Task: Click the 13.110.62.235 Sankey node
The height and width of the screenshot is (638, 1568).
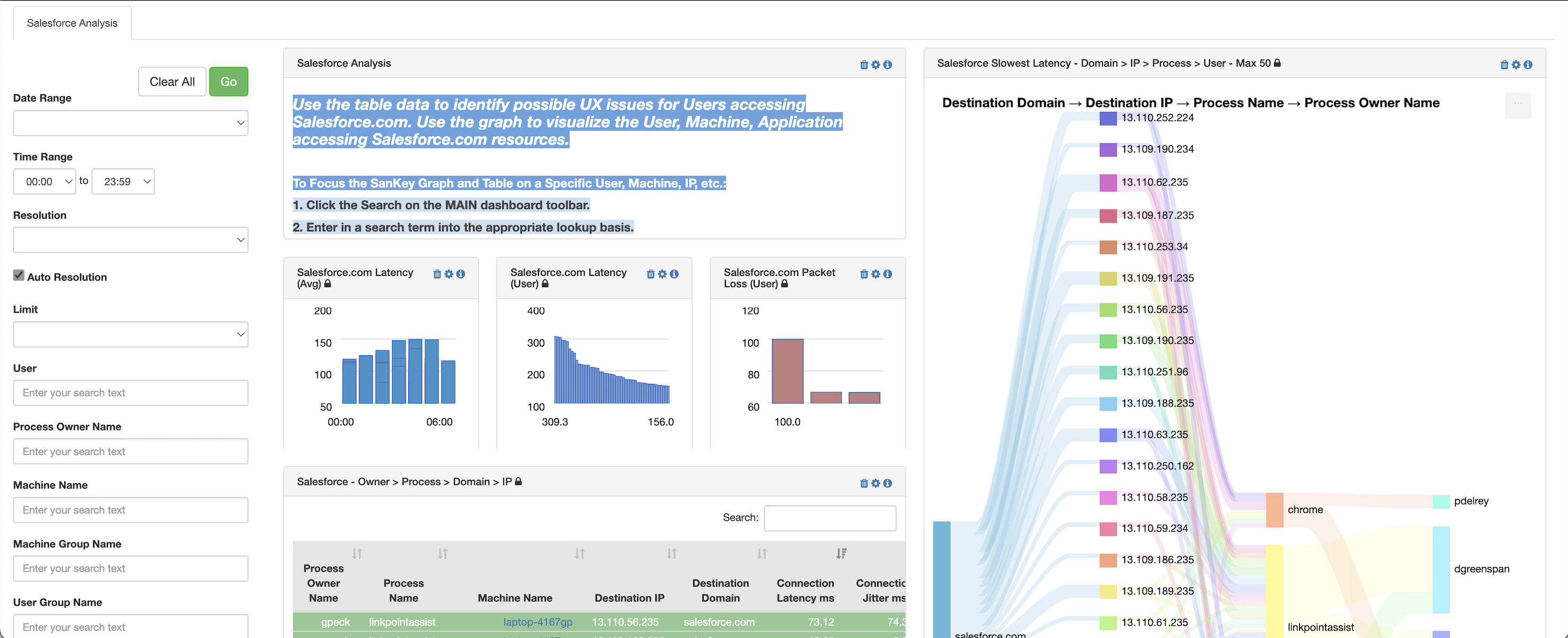Action: (1108, 183)
